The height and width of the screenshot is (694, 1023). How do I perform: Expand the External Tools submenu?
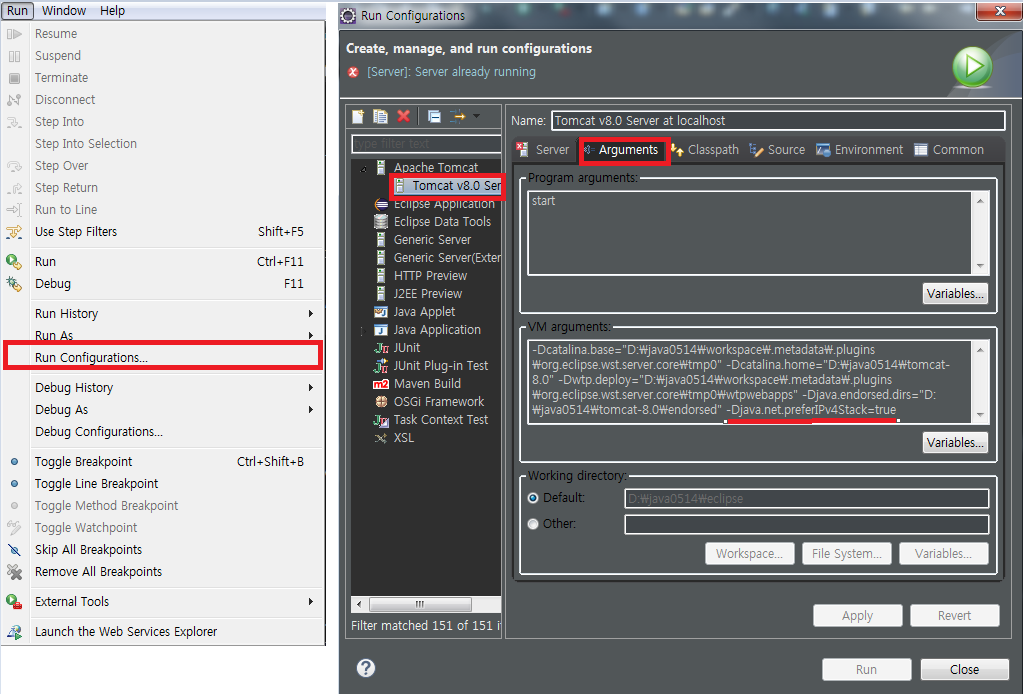point(311,601)
